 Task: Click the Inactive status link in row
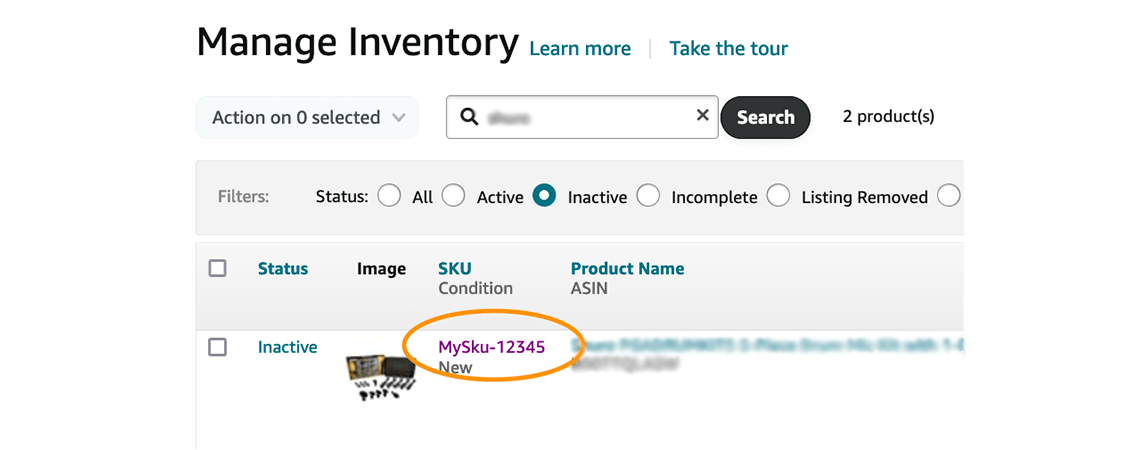[x=287, y=347]
